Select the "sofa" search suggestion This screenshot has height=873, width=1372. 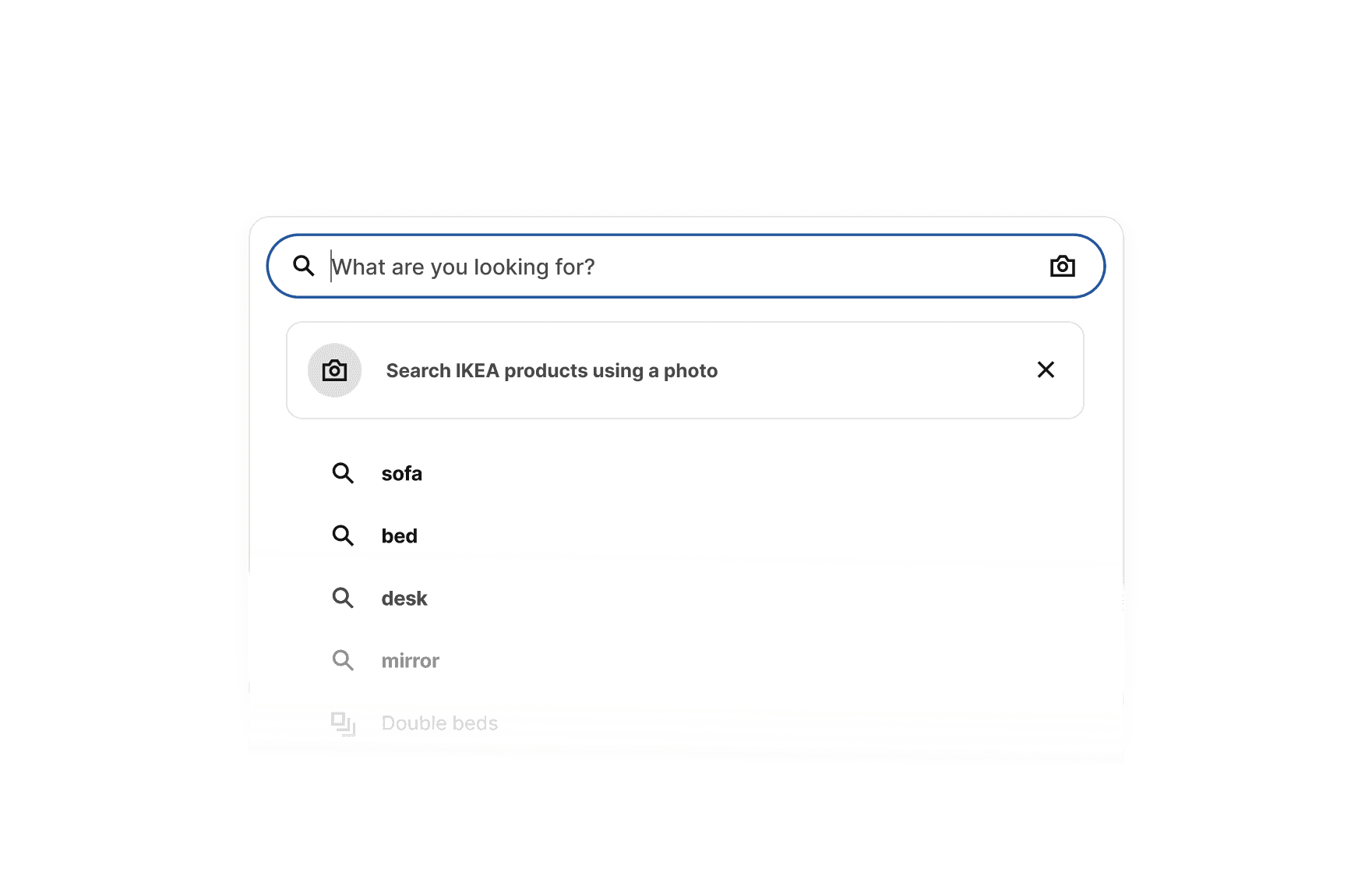(x=401, y=474)
